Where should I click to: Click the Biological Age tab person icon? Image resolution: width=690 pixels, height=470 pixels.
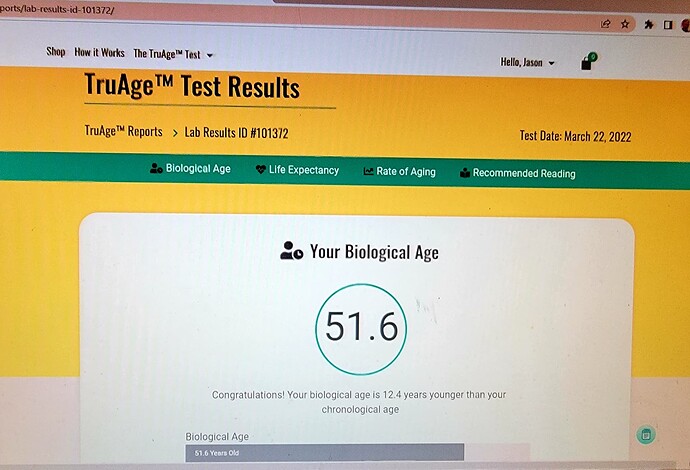(156, 168)
